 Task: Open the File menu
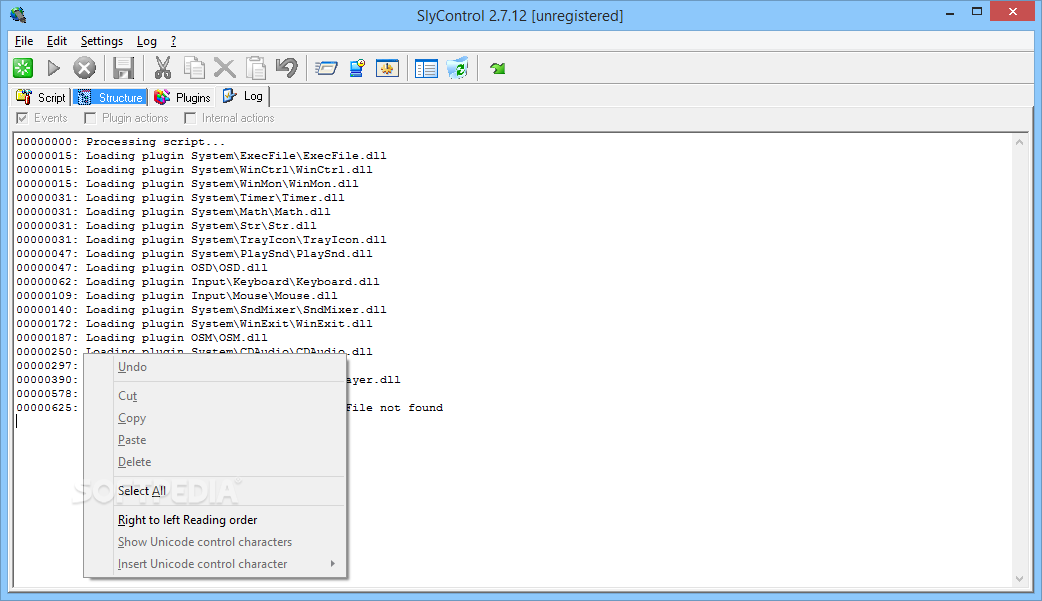point(24,41)
